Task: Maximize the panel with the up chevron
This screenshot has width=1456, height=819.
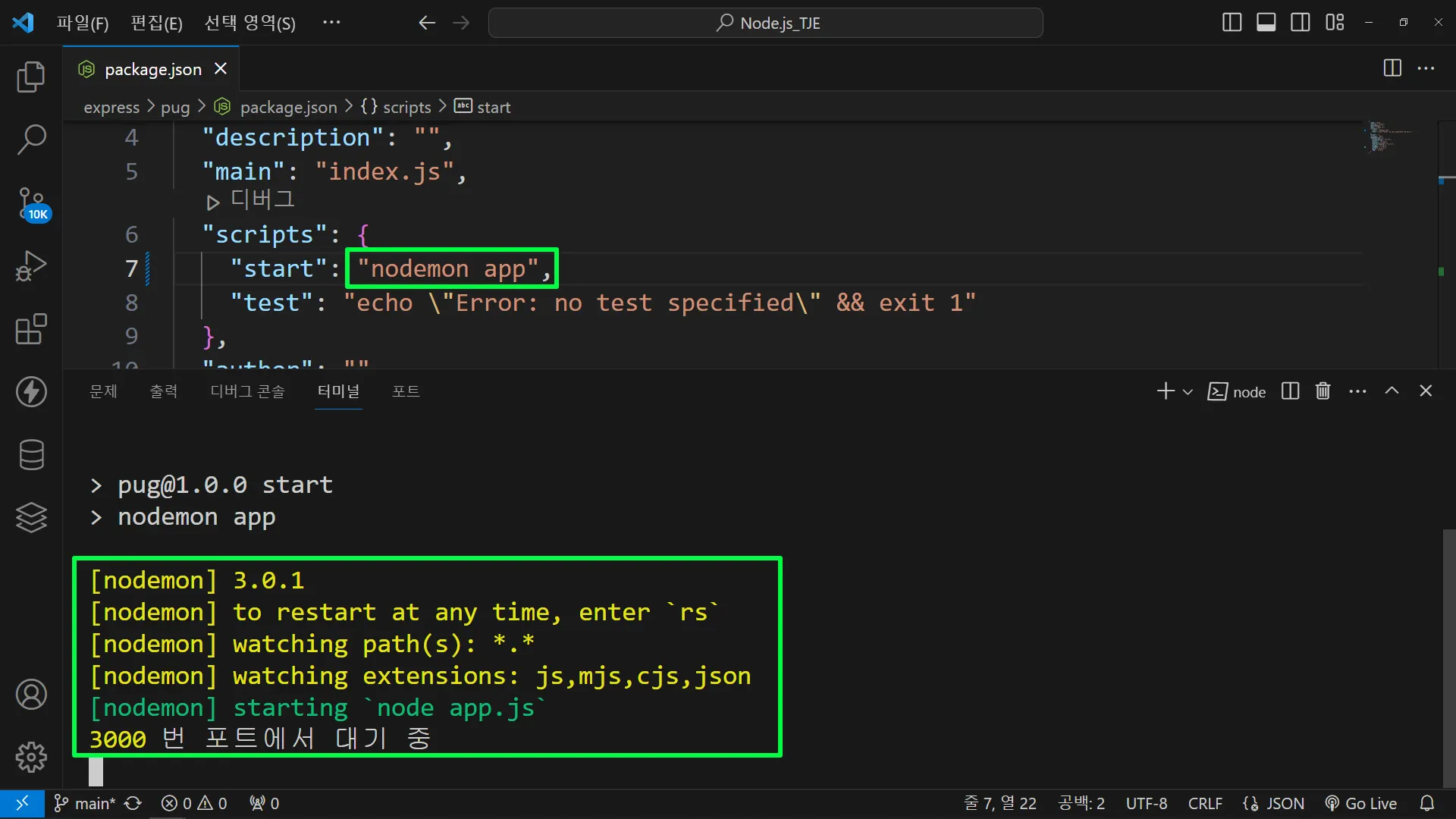Action: (x=1392, y=391)
